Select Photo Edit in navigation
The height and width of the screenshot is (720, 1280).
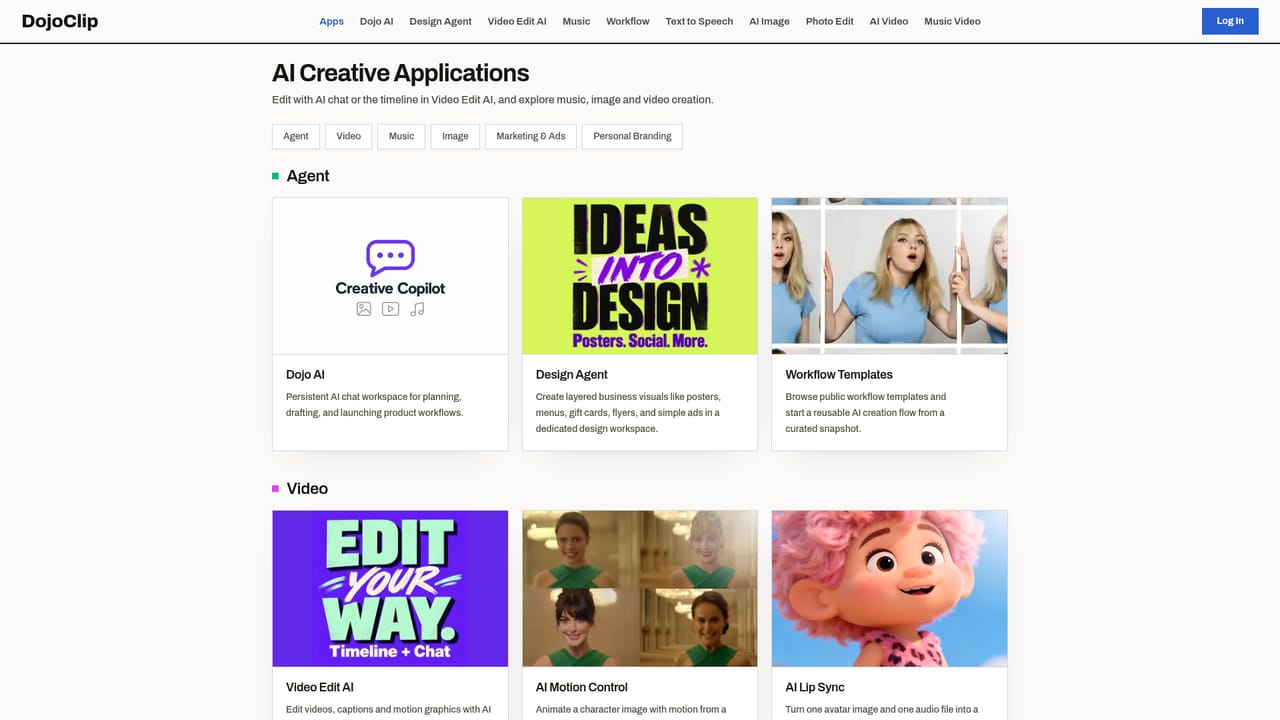point(830,21)
